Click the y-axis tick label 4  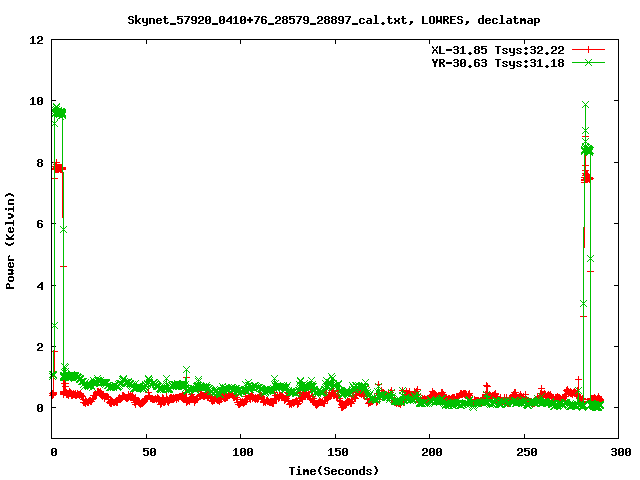(40, 286)
